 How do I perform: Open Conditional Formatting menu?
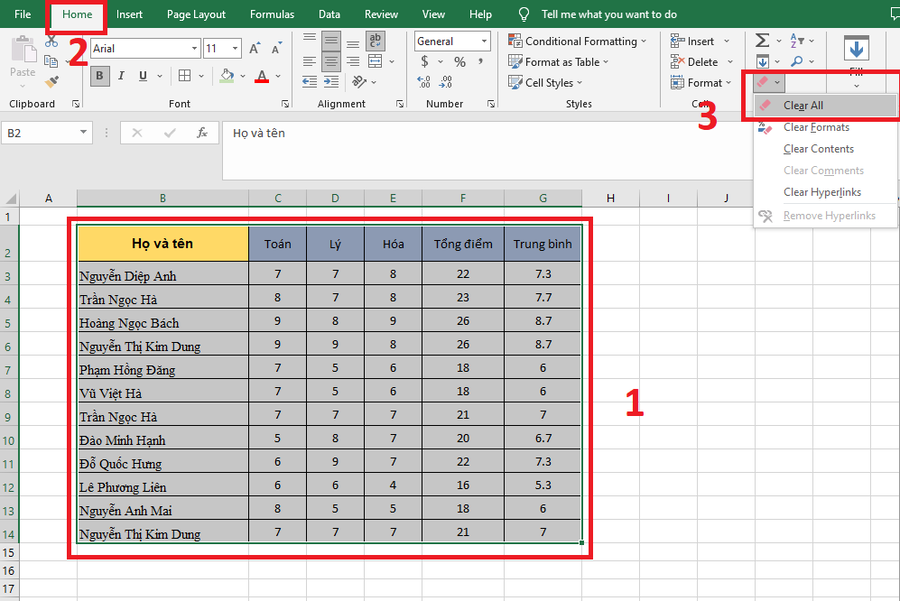point(577,41)
